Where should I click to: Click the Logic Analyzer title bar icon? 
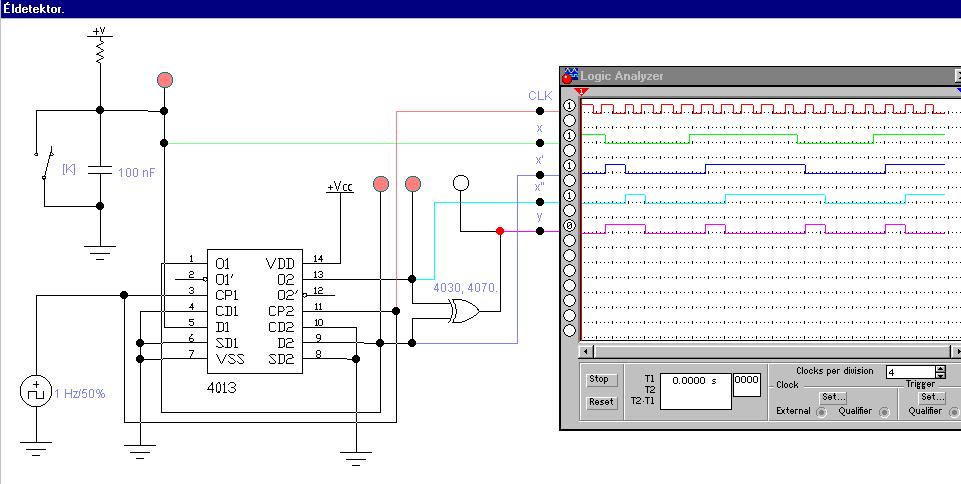click(570, 75)
